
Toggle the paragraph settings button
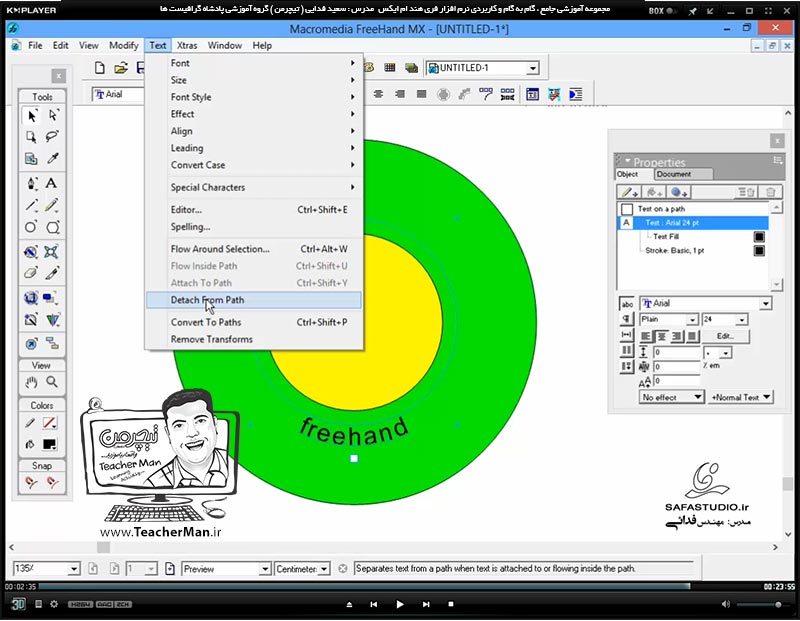coord(627,319)
